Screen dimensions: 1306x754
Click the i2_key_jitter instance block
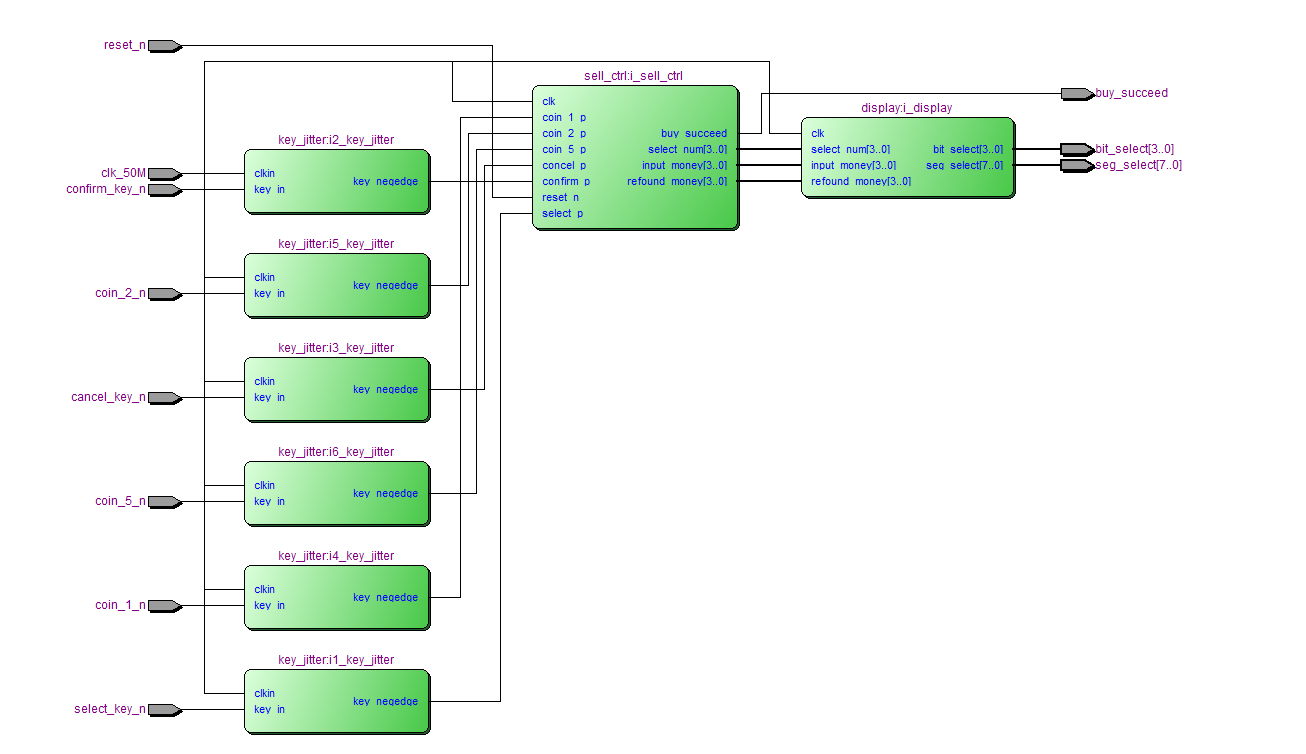[336, 198]
